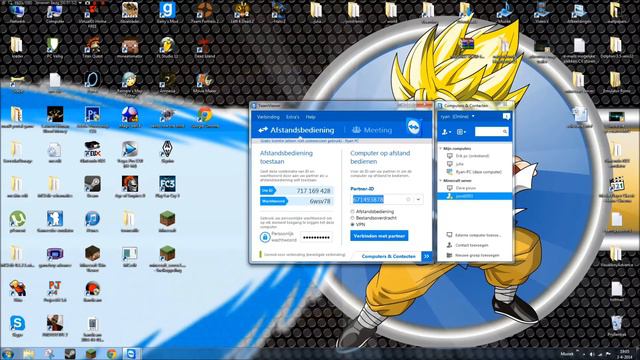640x360 pixels.
Task: Open Steam from the taskbar
Action: [x=70, y=353]
